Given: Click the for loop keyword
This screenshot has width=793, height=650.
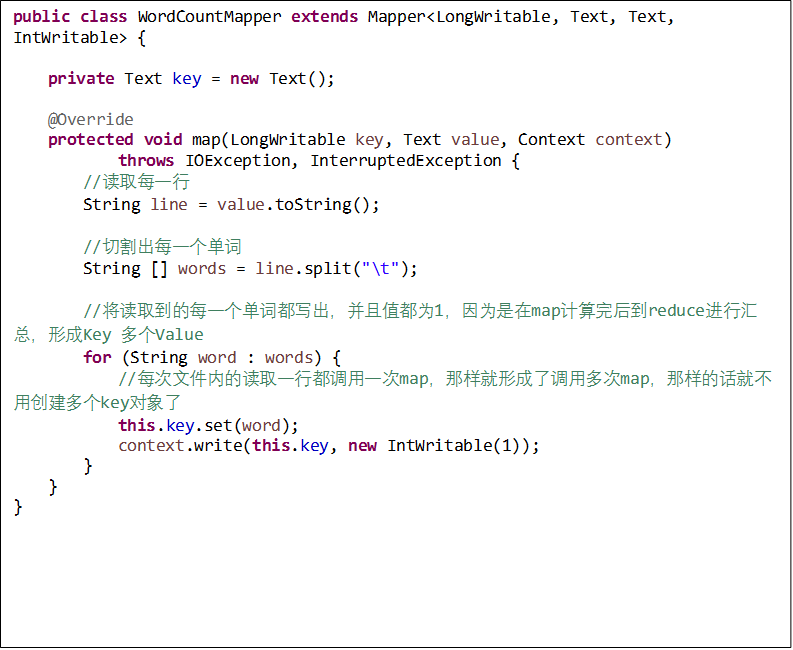Looking at the screenshot, I should click(97, 357).
